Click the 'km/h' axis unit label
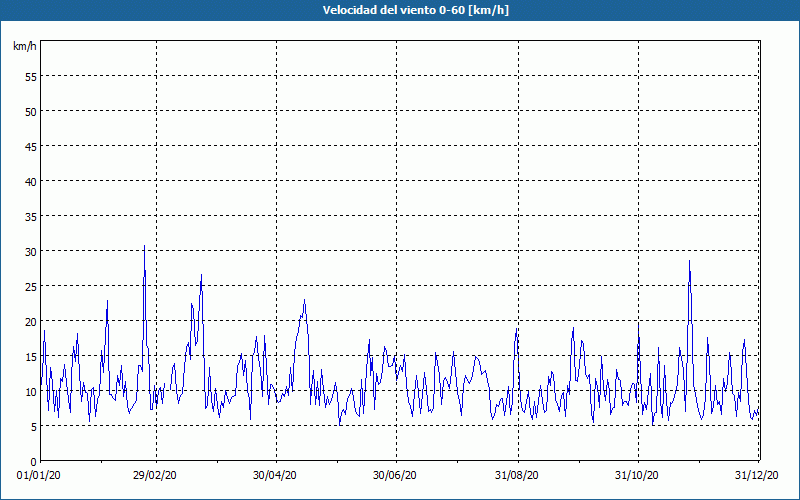 [x=25, y=46]
